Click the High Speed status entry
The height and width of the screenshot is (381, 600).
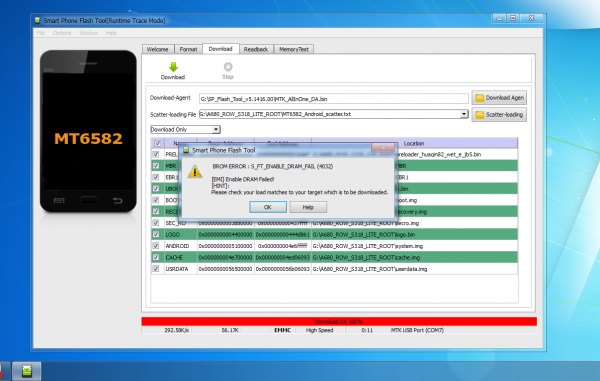(x=320, y=330)
